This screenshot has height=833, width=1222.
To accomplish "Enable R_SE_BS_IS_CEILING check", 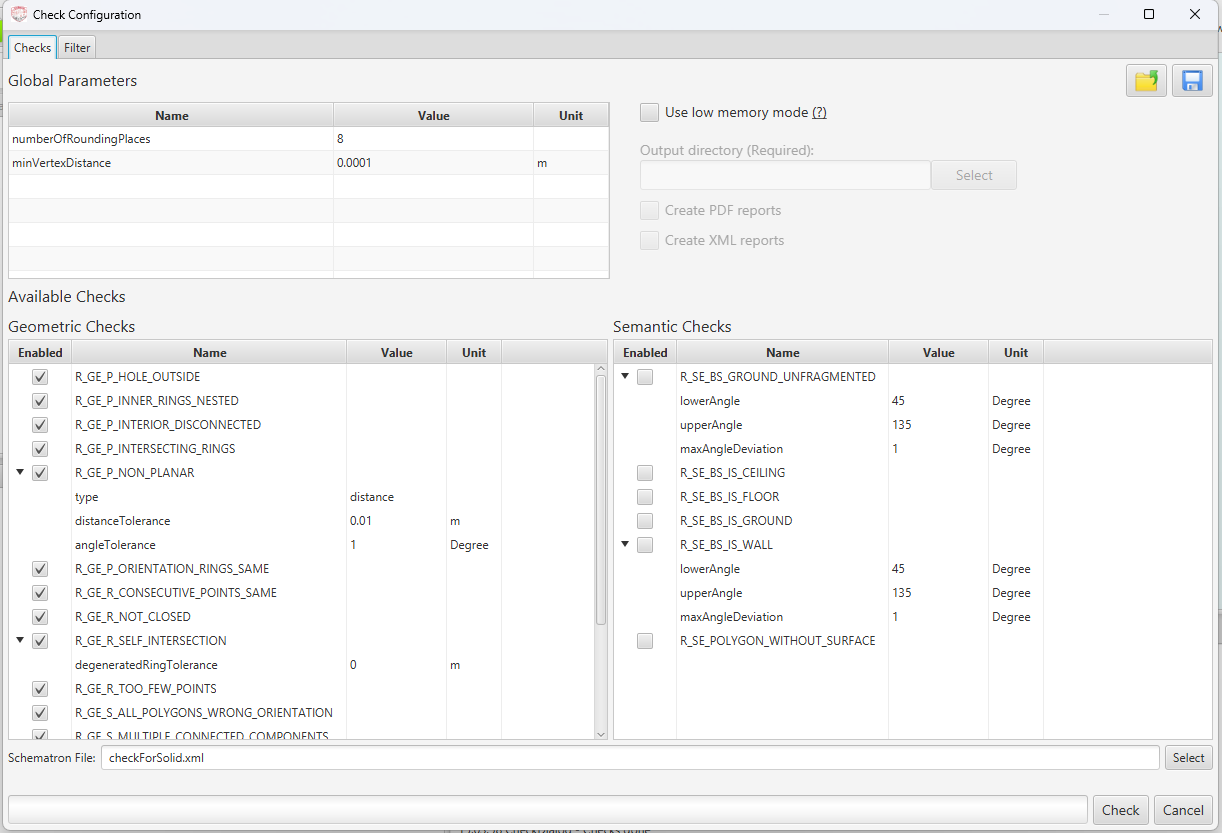I will point(645,473).
